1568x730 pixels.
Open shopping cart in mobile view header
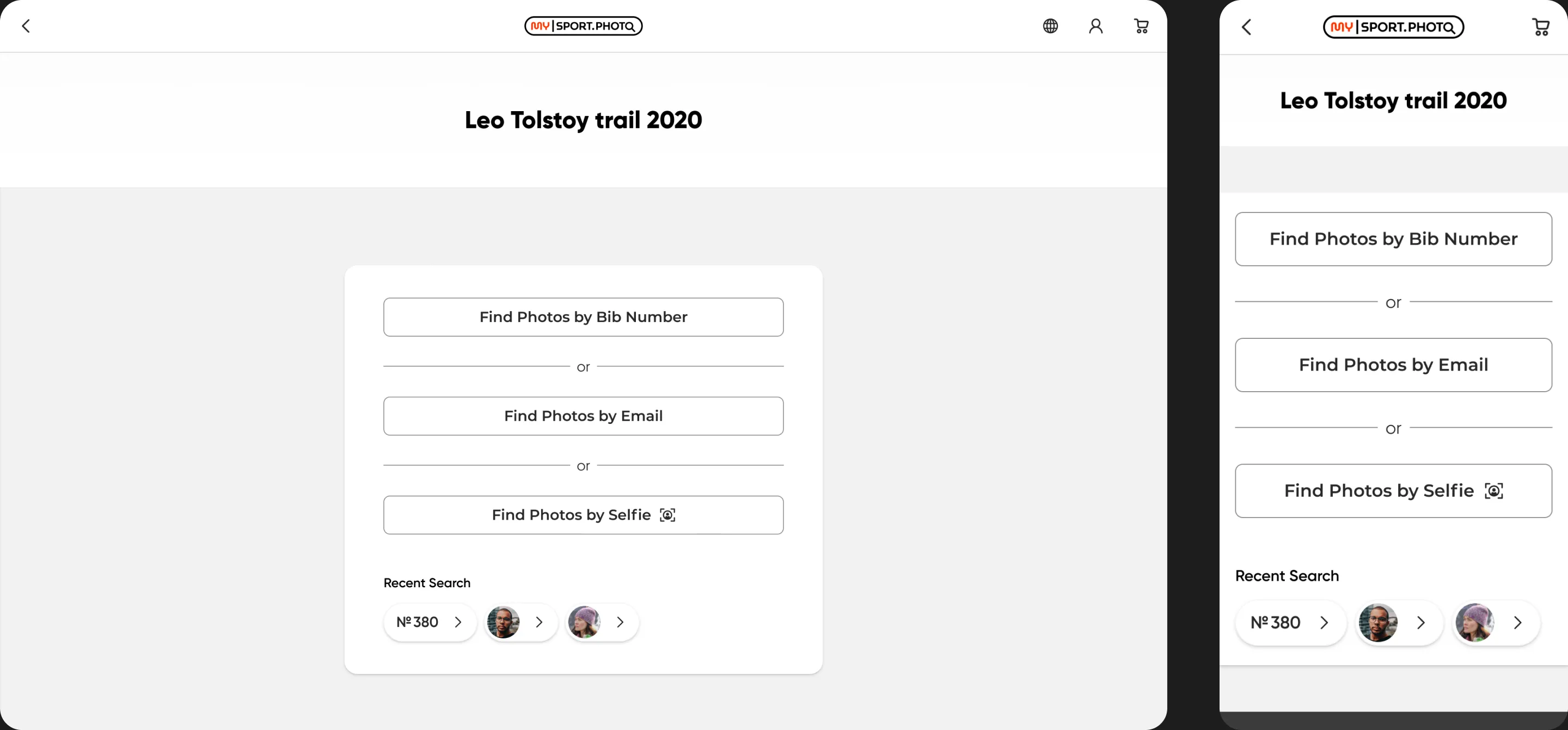tap(1541, 27)
